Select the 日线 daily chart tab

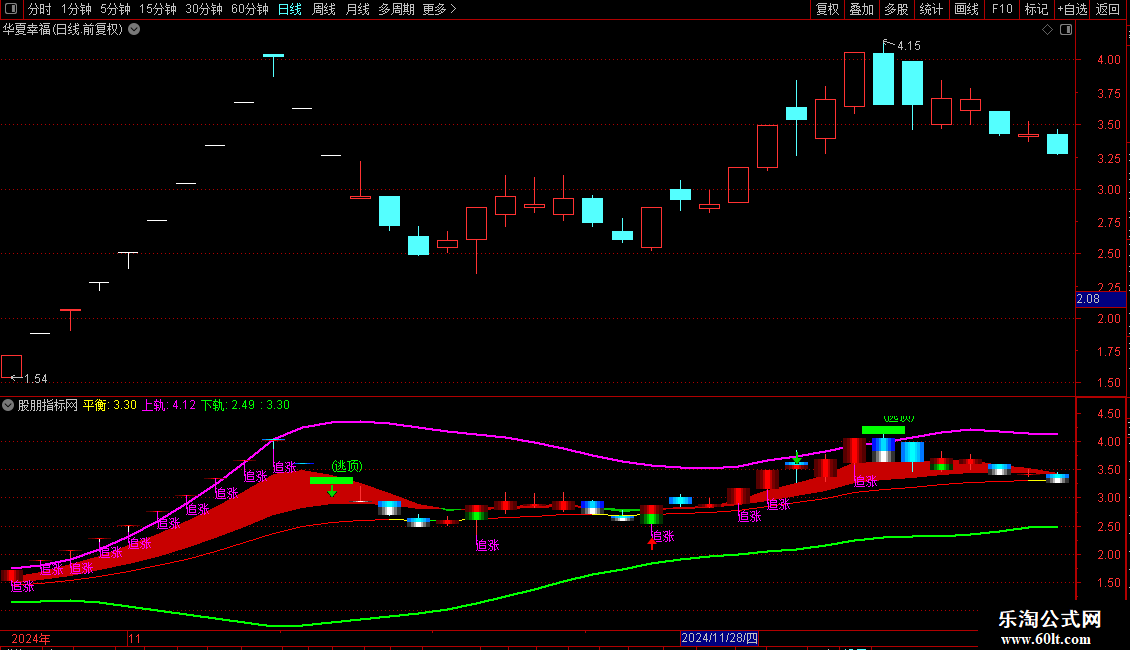[290, 9]
